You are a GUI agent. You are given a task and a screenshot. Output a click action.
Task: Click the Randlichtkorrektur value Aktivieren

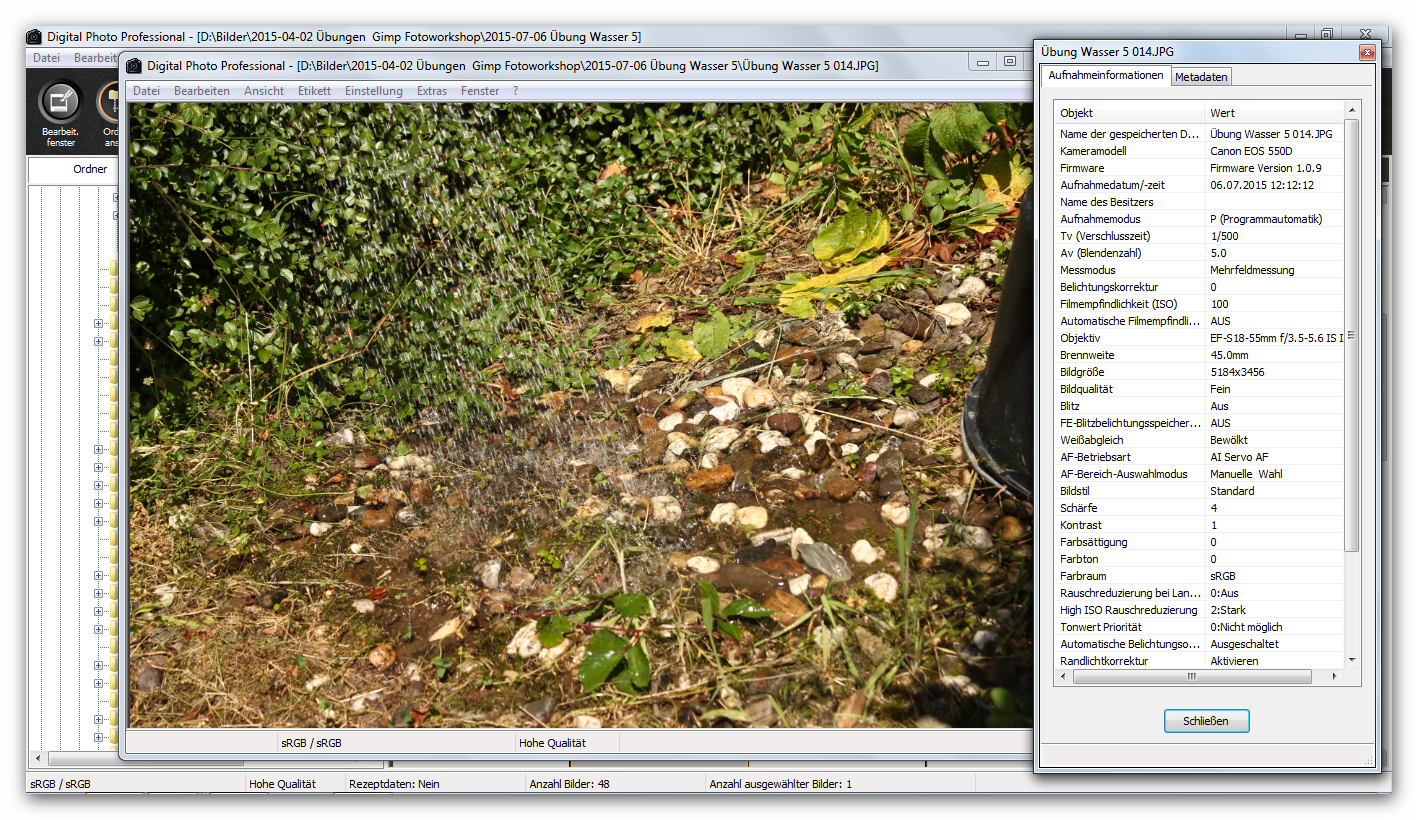1234,661
